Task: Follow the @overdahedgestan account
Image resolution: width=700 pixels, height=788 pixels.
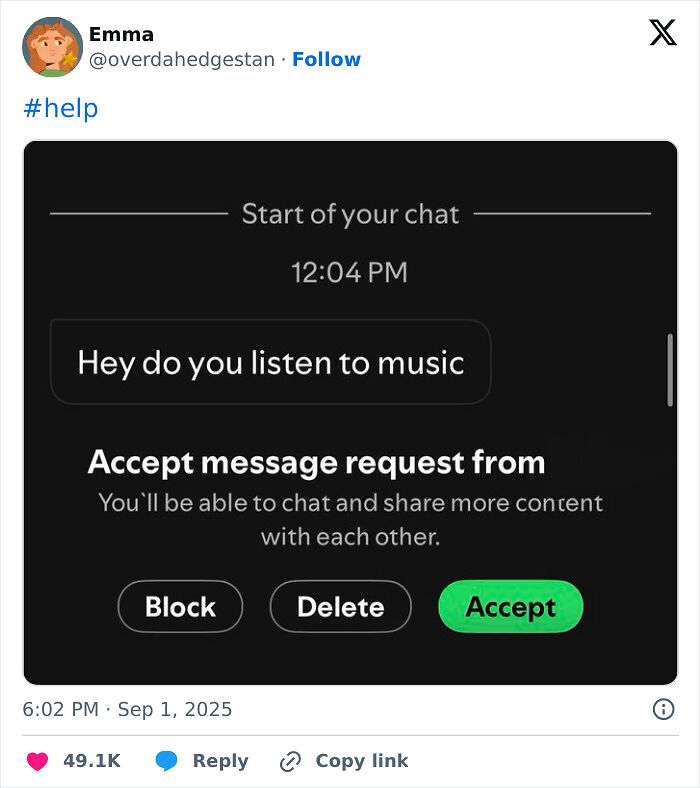Action: click(327, 59)
